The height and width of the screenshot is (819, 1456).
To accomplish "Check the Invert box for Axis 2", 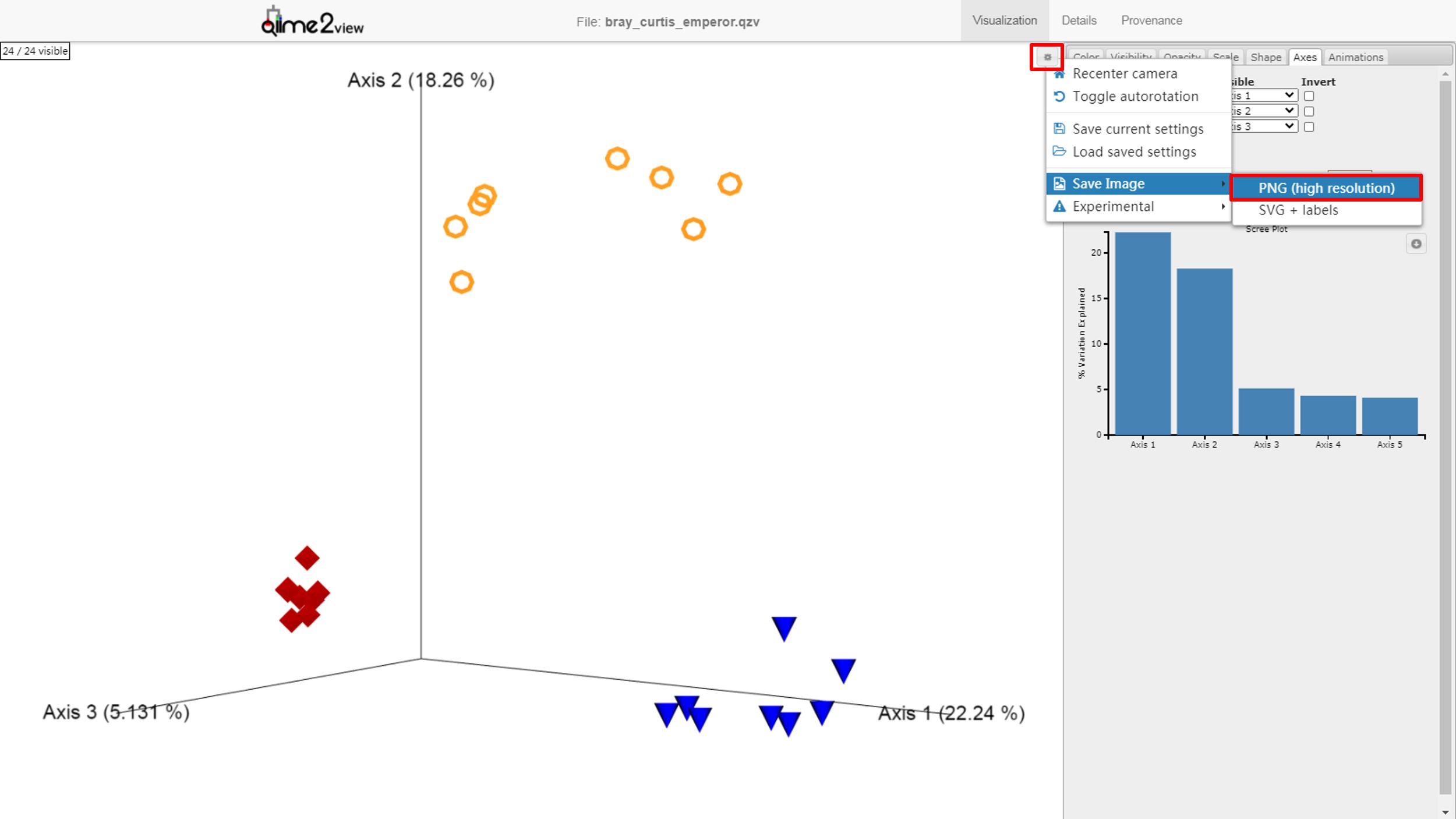I will 1309,111.
